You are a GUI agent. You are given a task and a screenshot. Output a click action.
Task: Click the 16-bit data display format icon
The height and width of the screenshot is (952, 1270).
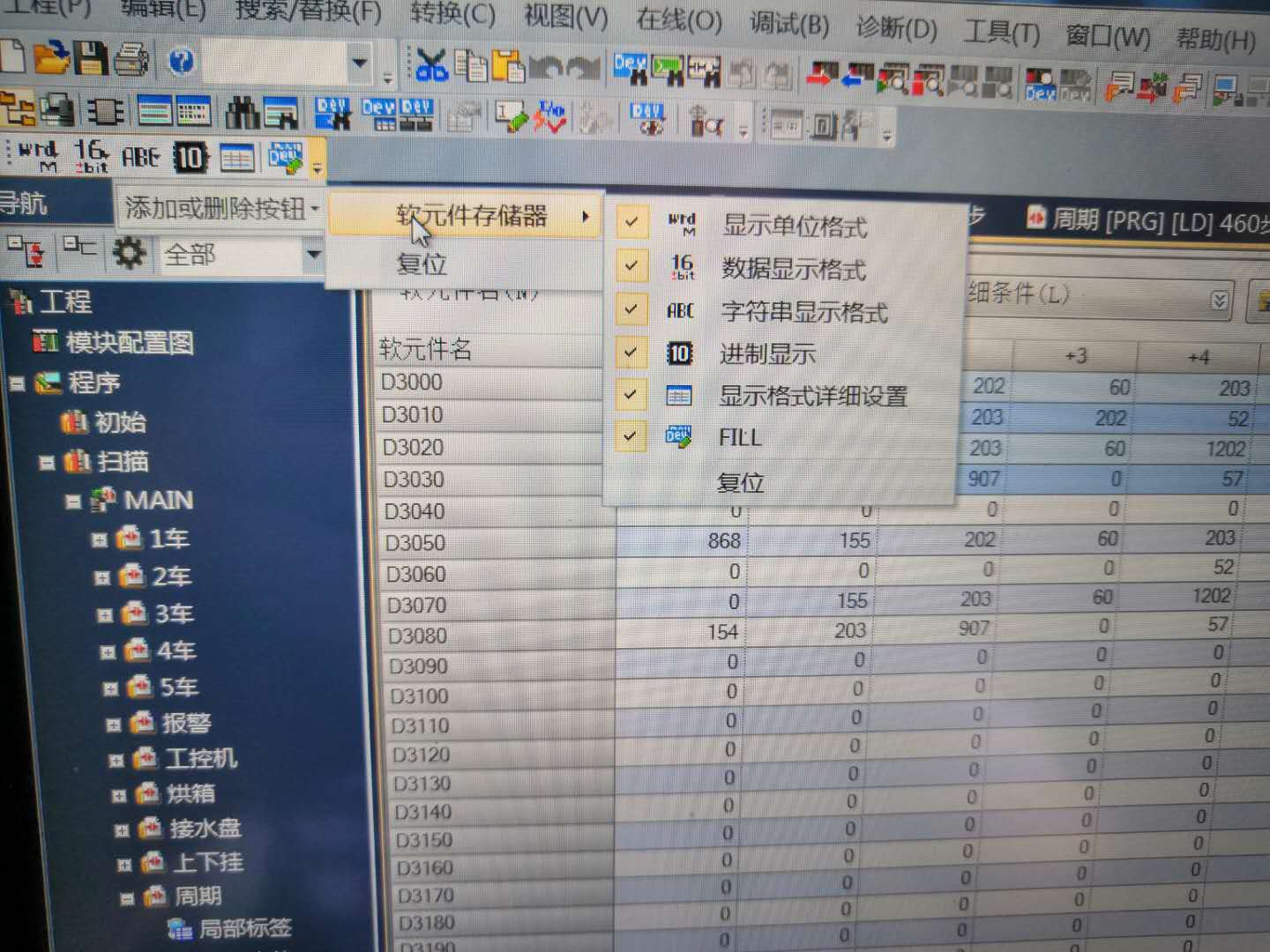(90, 156)
